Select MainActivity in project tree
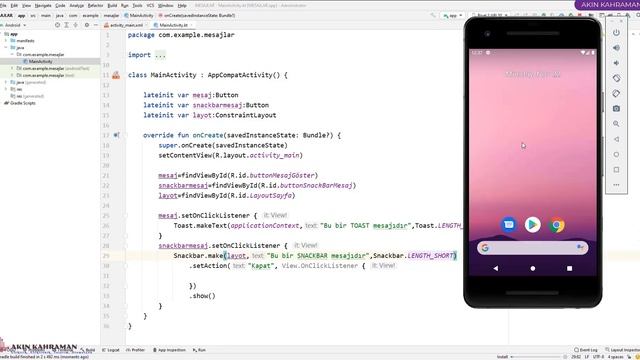This screenshot has width=640, height=360. coord(40,61)
